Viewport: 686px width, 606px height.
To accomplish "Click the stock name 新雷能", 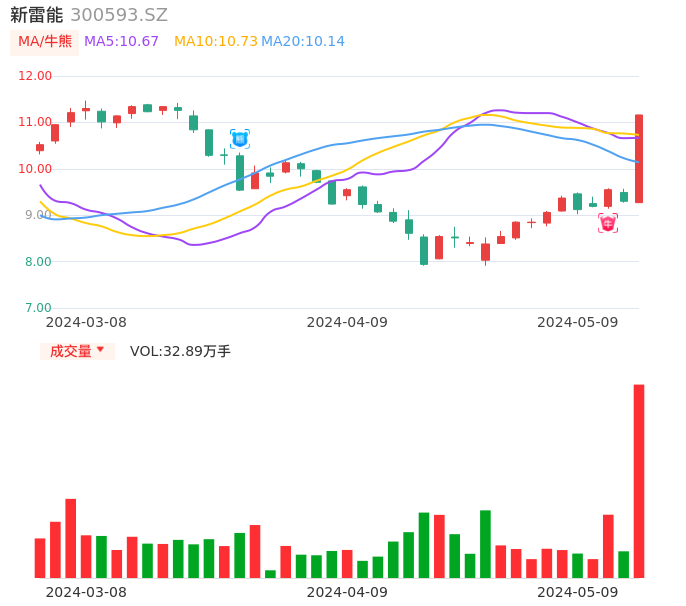I will pos(36,15).
